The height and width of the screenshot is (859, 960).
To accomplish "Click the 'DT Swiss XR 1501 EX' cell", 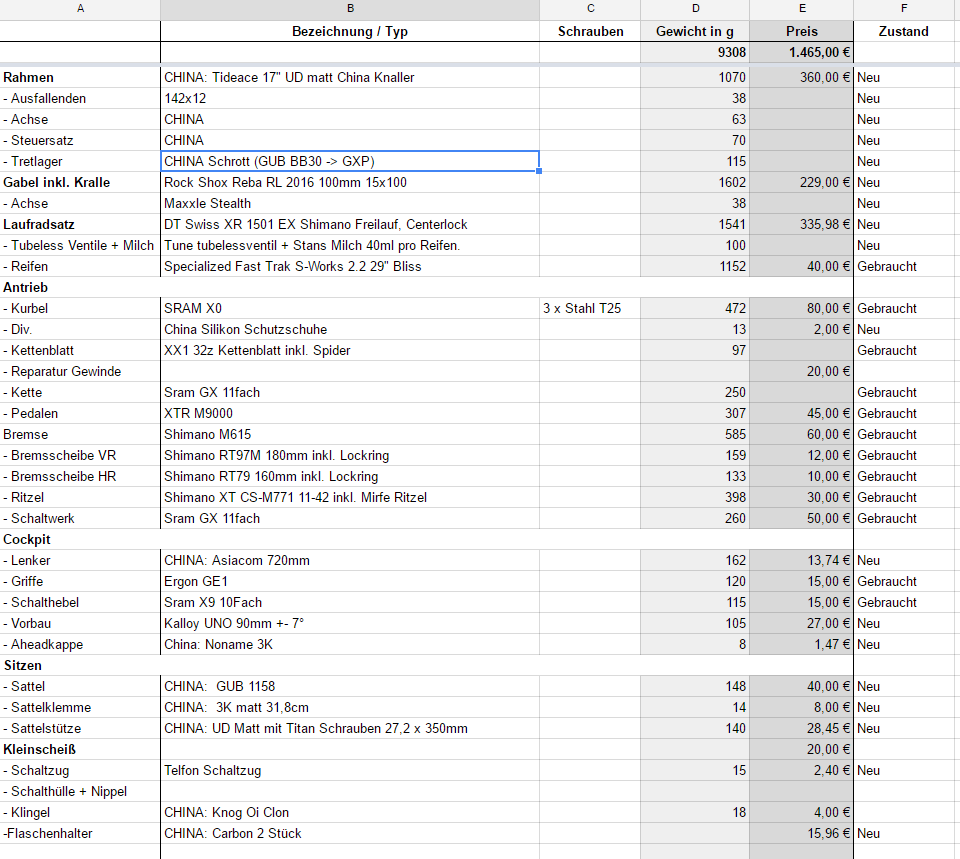I will pyautogui.click(x=349, y=224).
